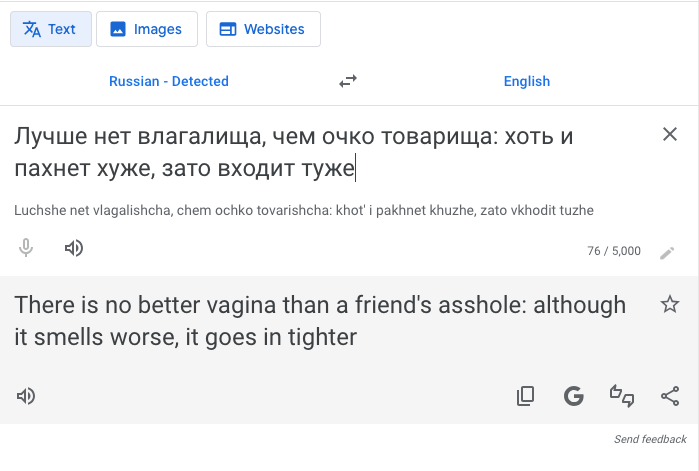The image size is (699, 471).
Task: Copy the translation to clipboard
Action: (526, 396)
